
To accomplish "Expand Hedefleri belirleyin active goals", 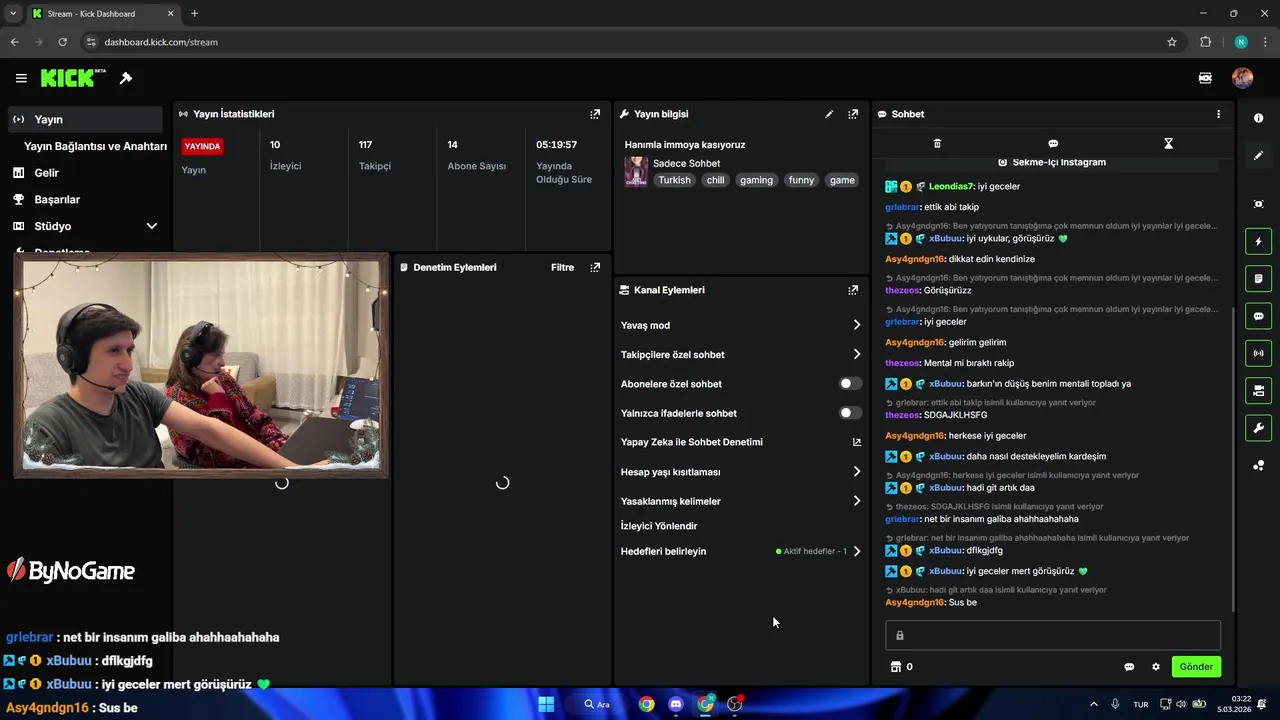I will click(856, 551).
